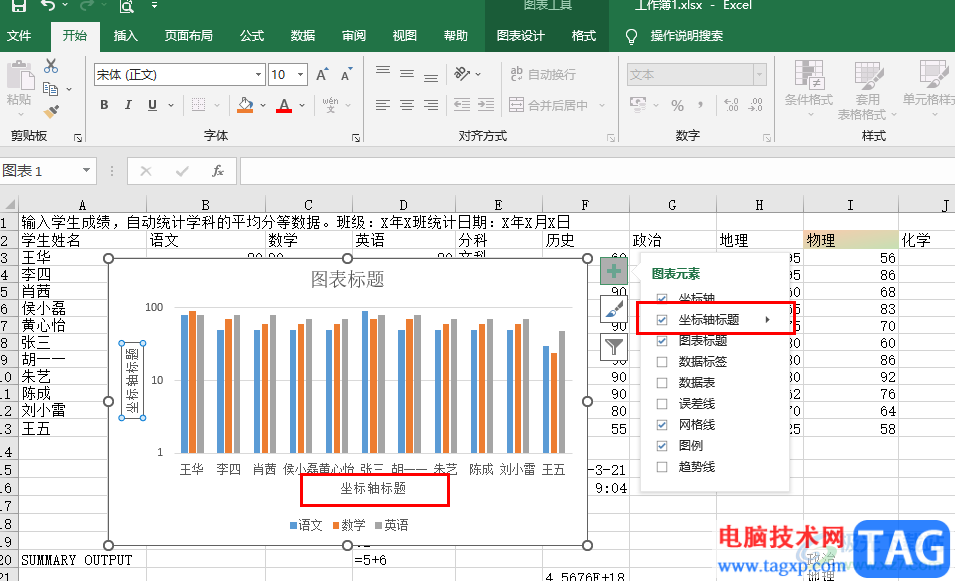Open 套用表格格式 table styles
Screen dimensions: 955x581
[x=867, y=90]
